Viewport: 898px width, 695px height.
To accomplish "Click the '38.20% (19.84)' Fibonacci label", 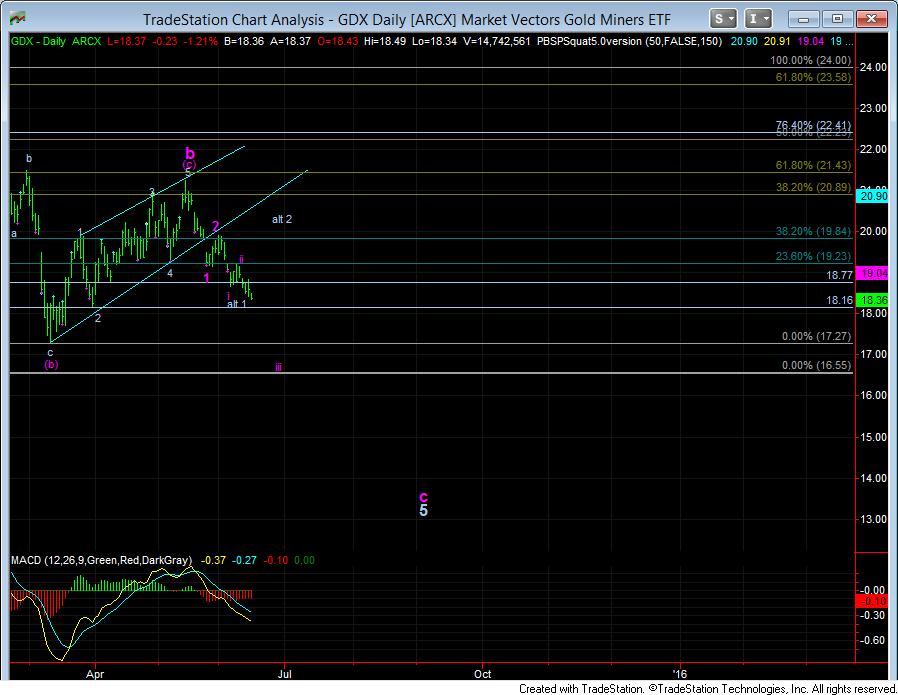I will pyautogui.click(x=813, y=231).
